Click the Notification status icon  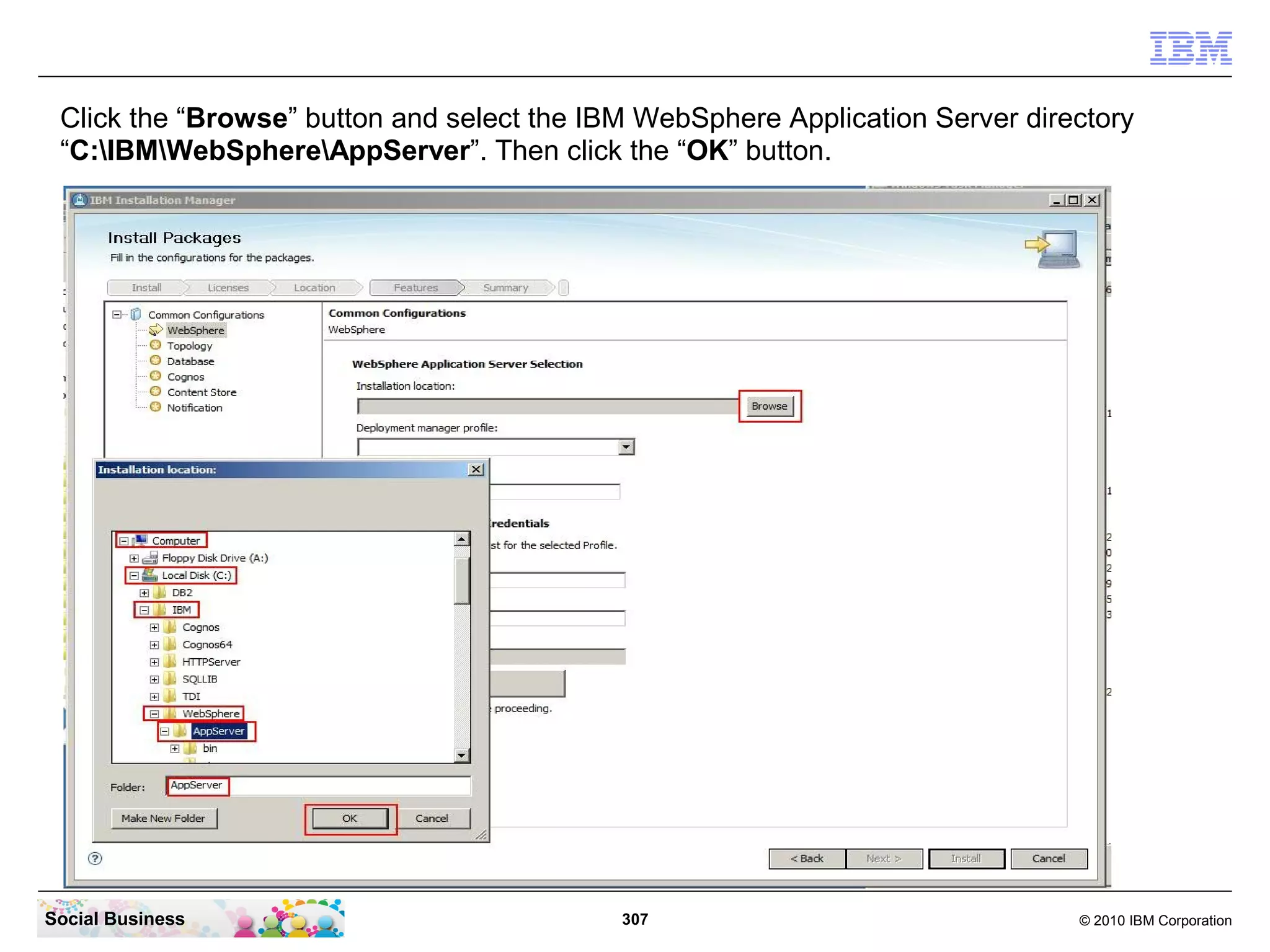click(x=156, y=407)
